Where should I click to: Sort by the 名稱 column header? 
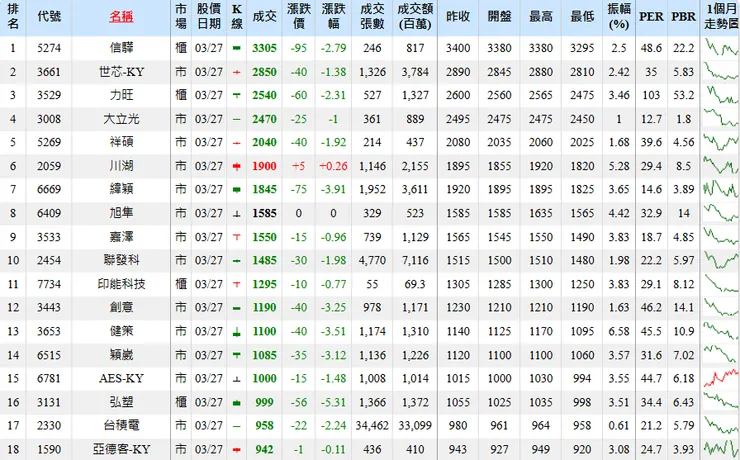(x=121, y=17)
